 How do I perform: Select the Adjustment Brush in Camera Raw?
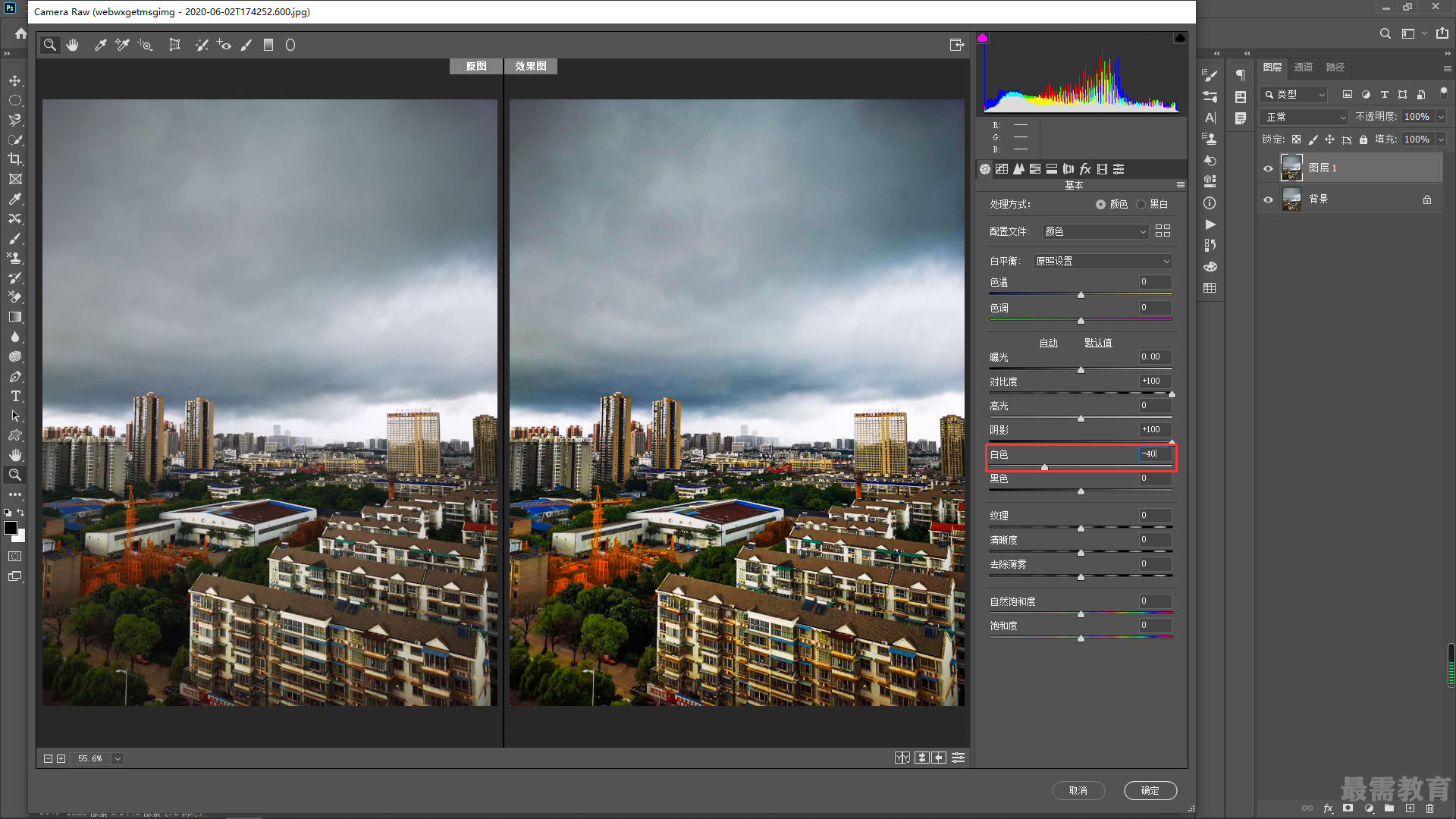246,45
